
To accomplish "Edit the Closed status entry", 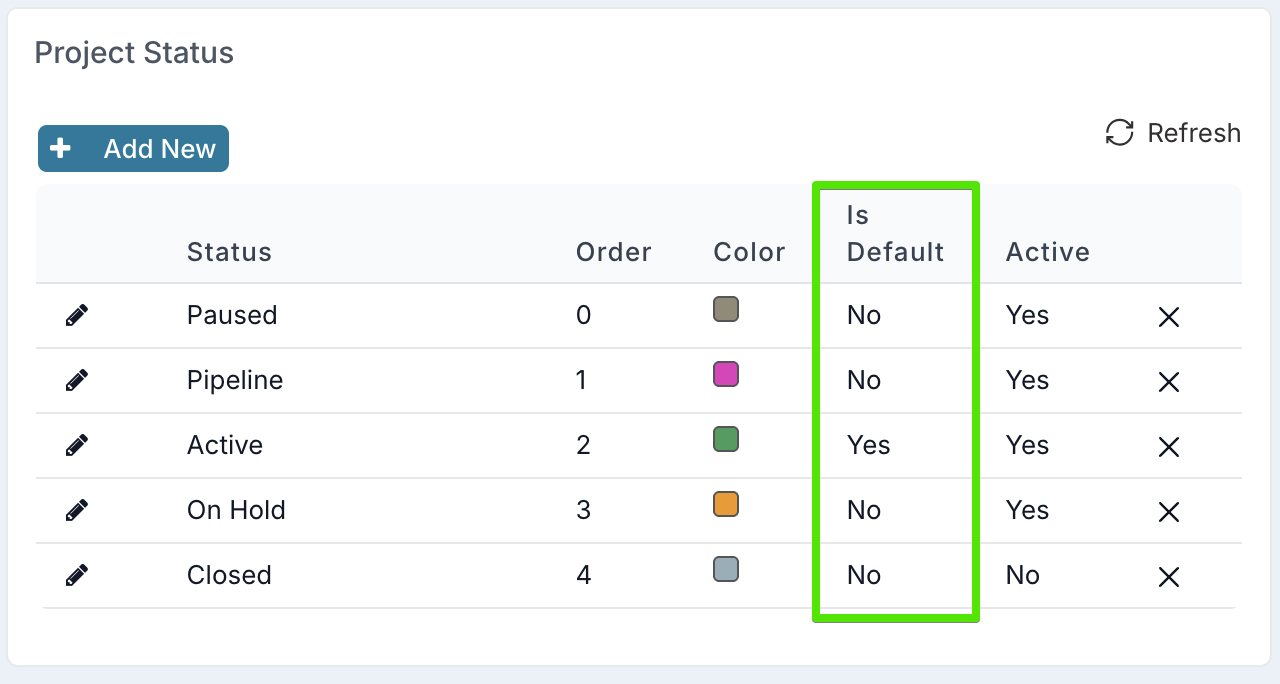I will tap(77, 576).
